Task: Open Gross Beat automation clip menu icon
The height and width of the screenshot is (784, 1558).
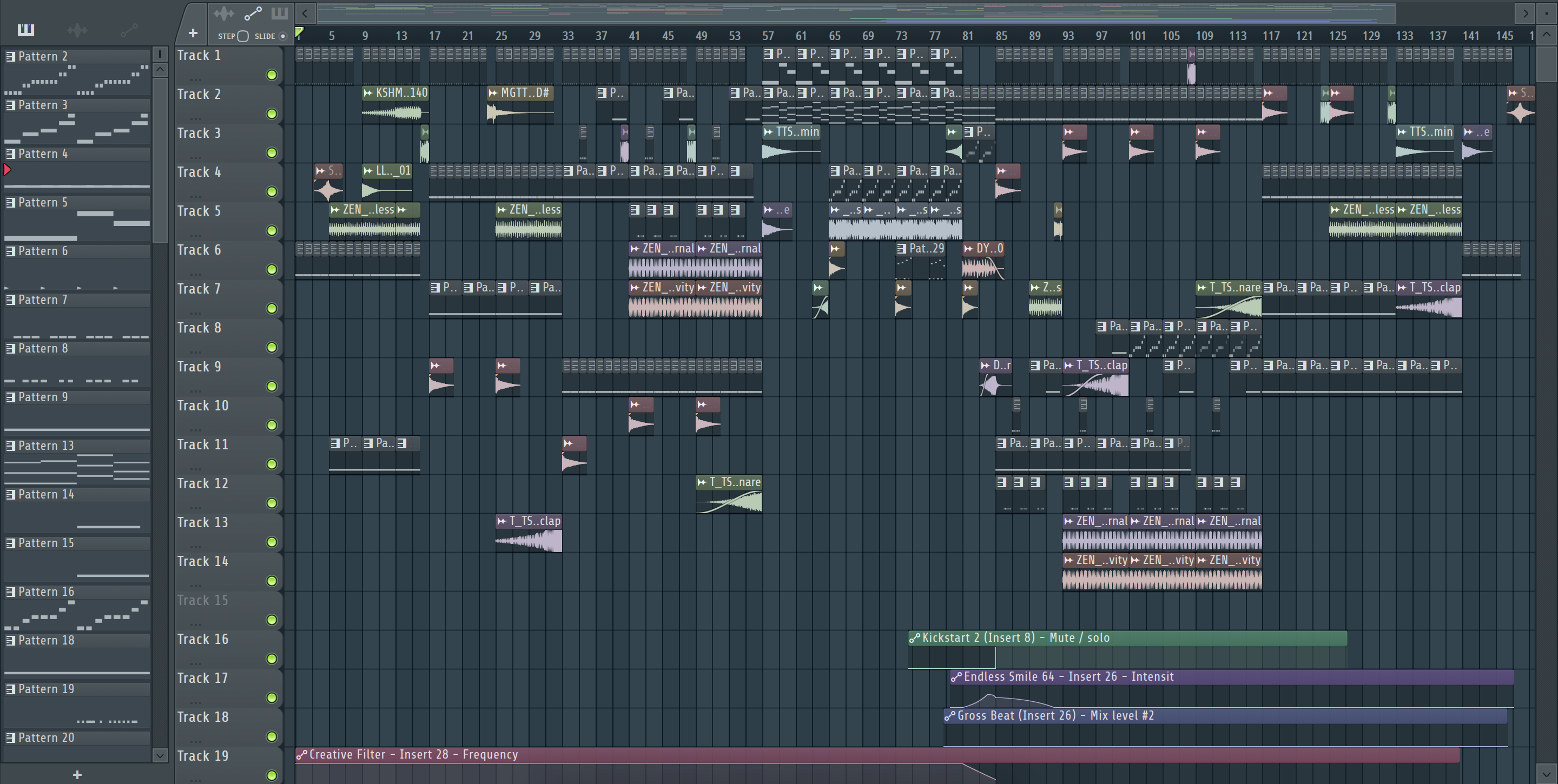Action: click(950, 716)
